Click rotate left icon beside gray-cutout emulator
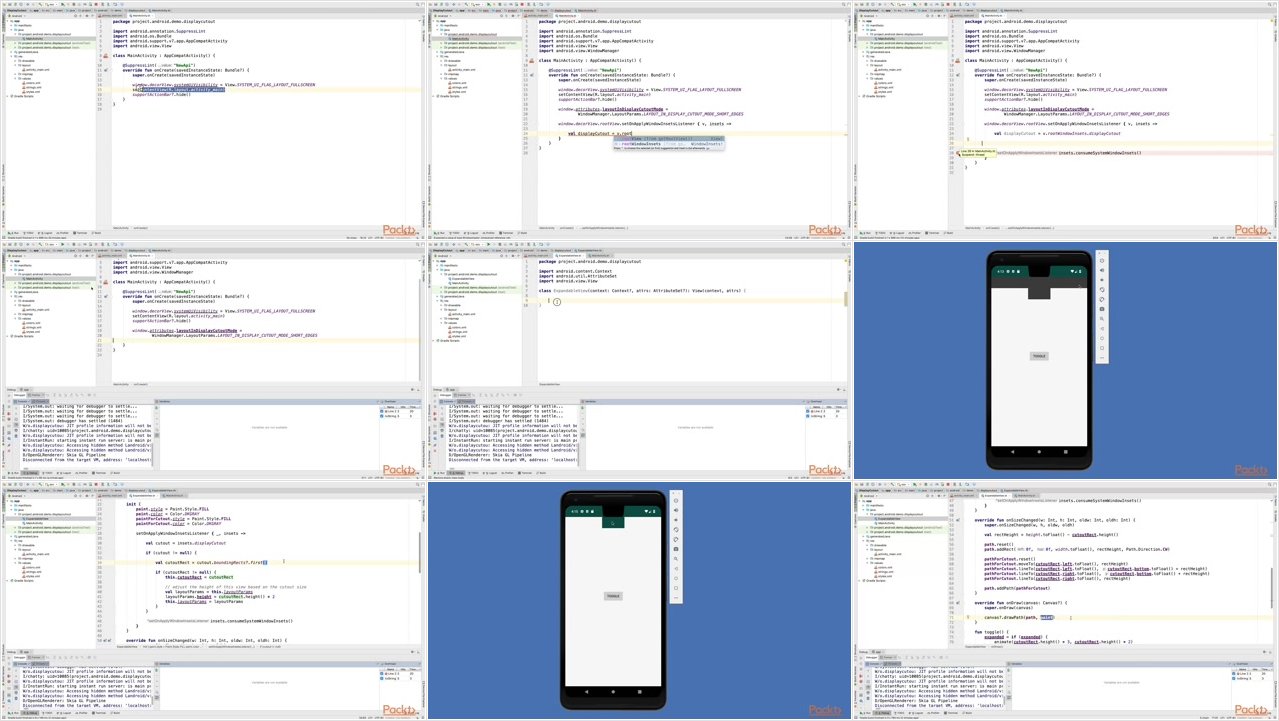Viewport: 1279px width, 721px height. click(1102, 290)
